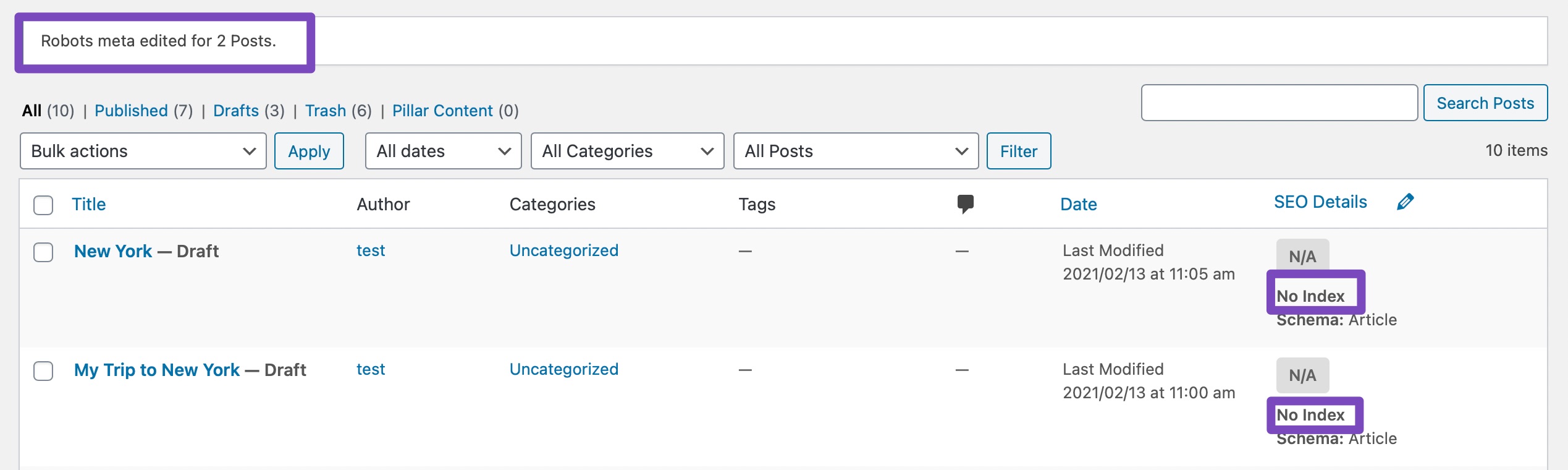
Task: Click the SEO Details column header
Action: pos(1320,202)
